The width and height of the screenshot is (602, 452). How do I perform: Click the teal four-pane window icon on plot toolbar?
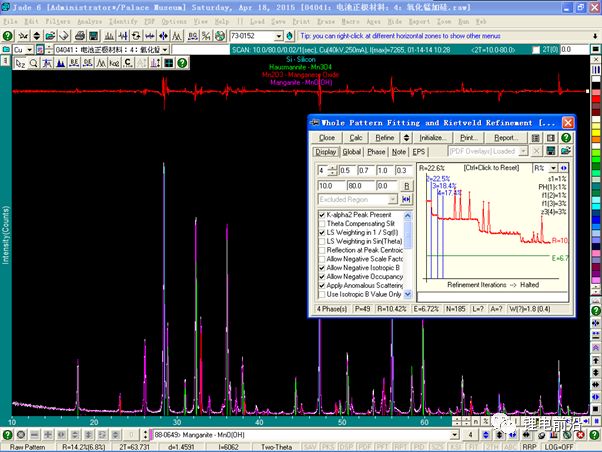[169, 63]
